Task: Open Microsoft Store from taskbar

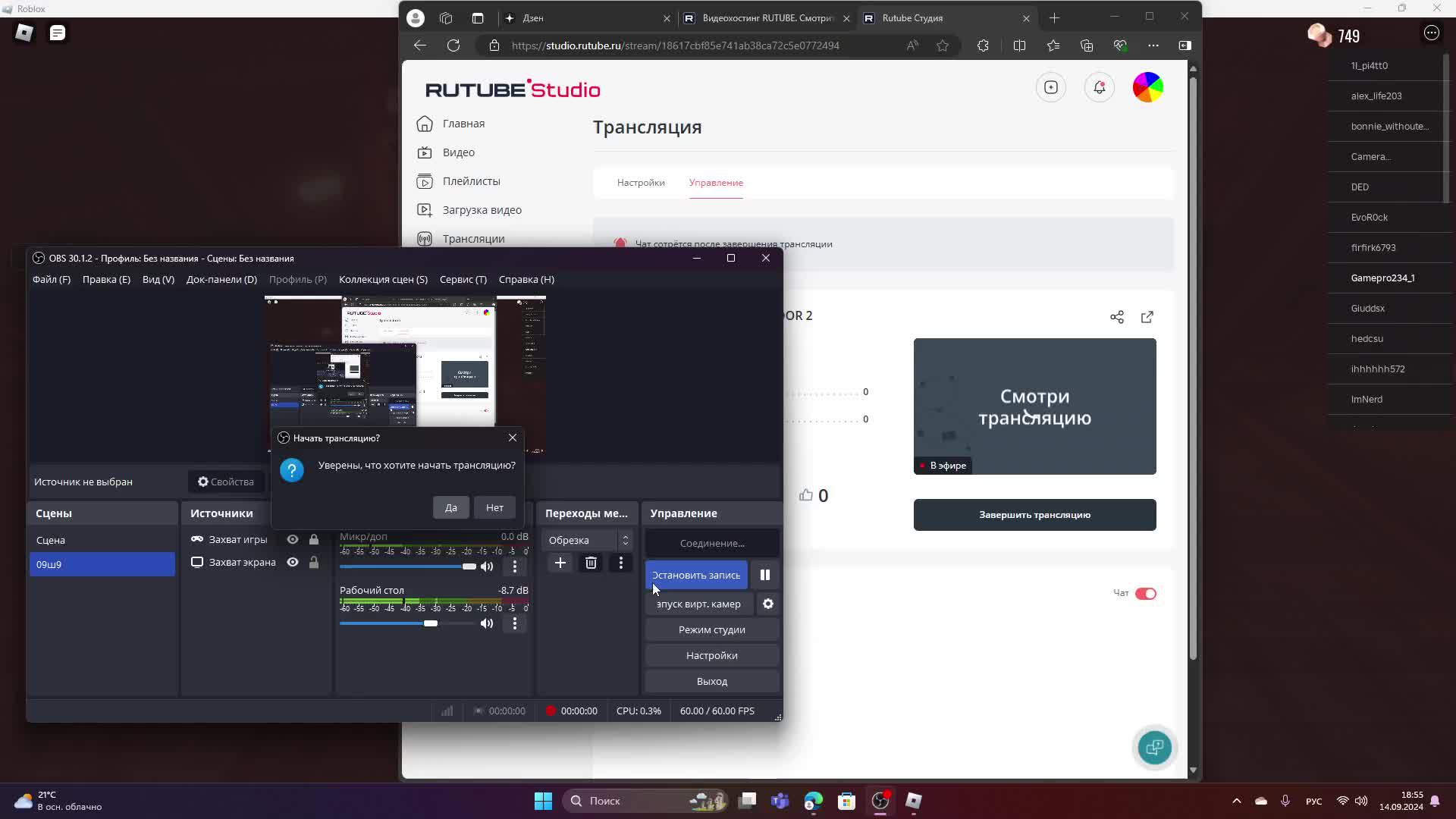Action: 847,801
